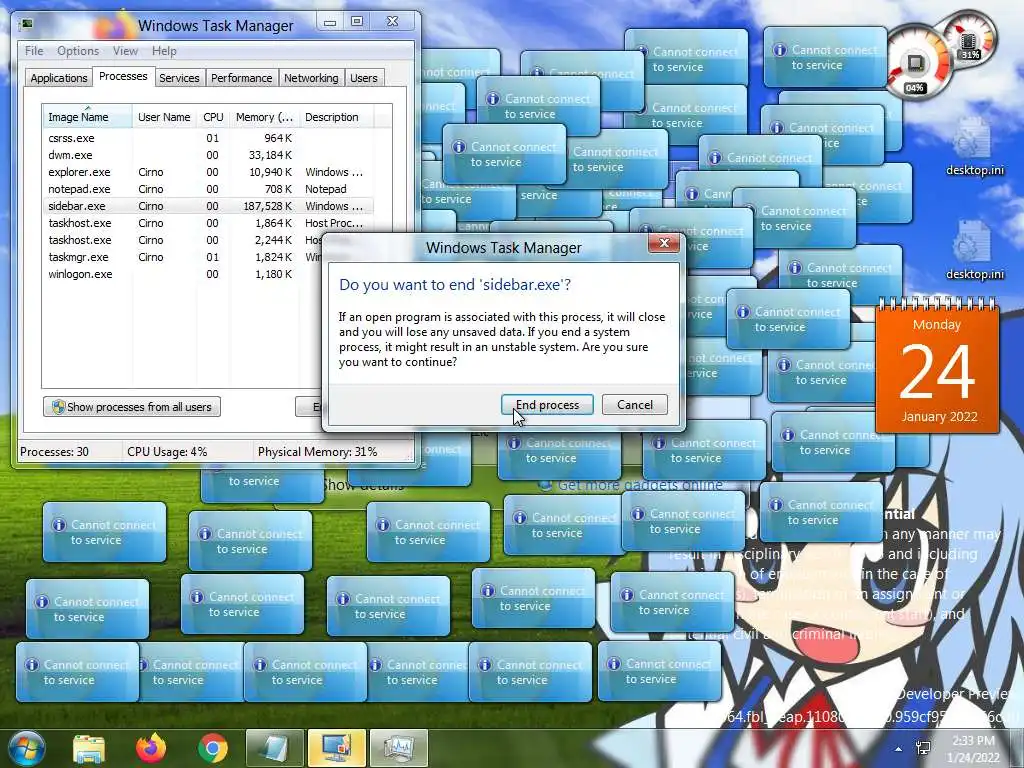
Task: Open the Windows Start menu orb
Action: tap(25, 748)
